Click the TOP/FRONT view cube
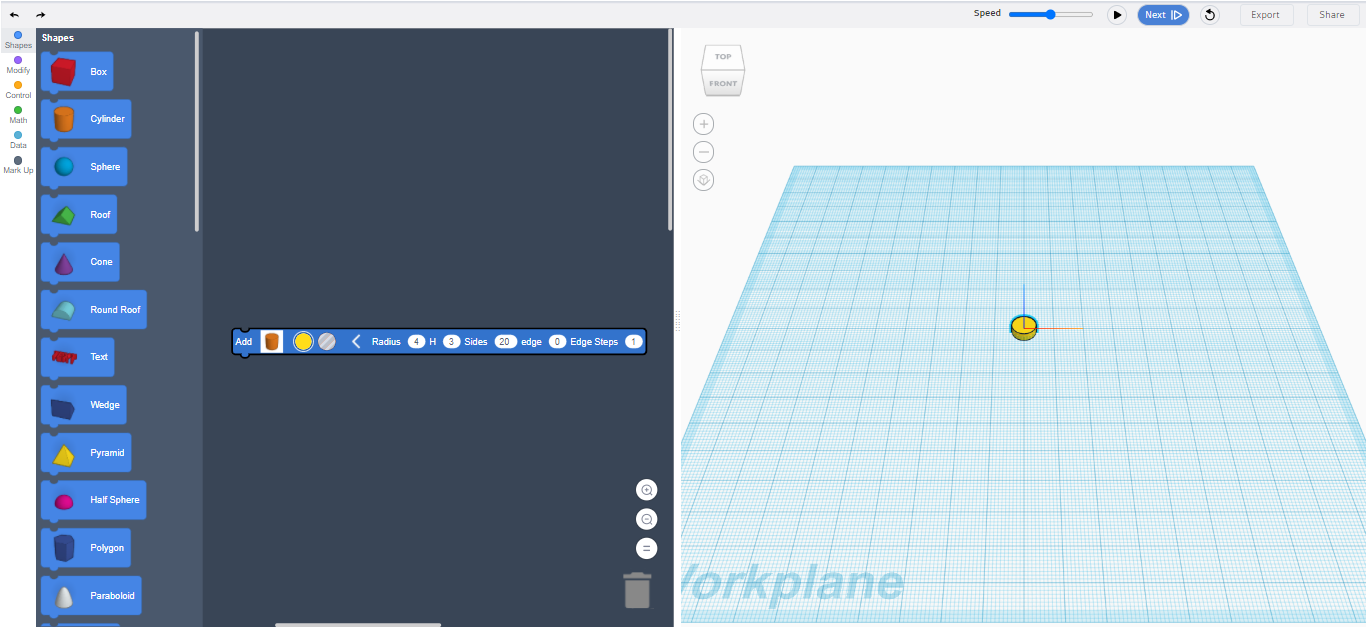The image size is (1368, 627). (722, 70)
